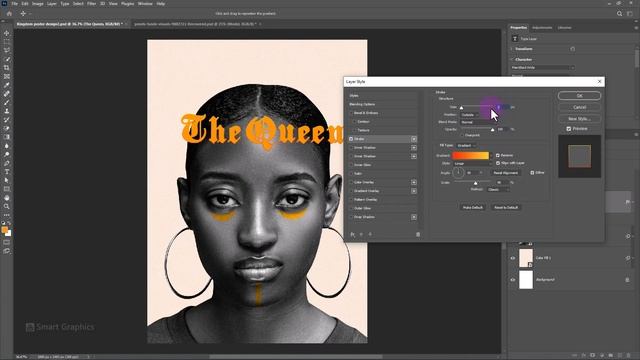Click the stroke Opacity slider handle

point(492,130)
